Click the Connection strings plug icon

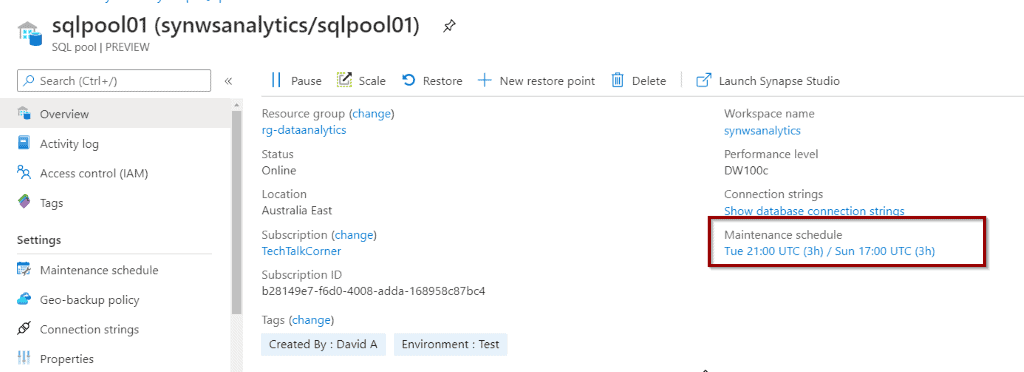coord(24,329)
